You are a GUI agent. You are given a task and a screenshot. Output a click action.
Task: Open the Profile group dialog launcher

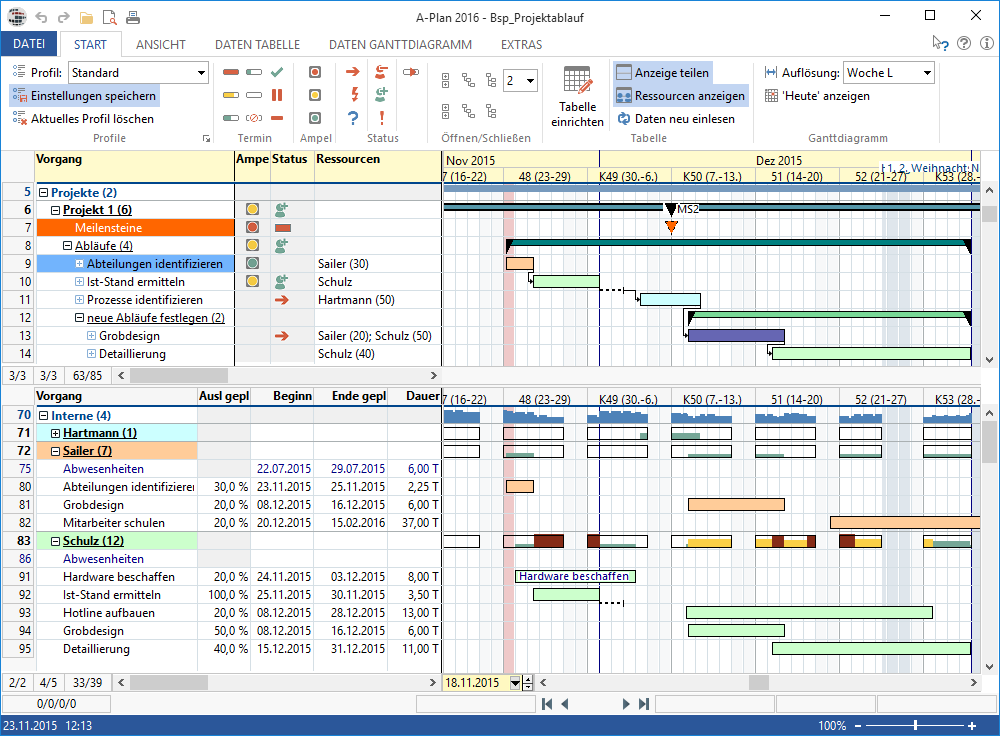pos(207,138)
